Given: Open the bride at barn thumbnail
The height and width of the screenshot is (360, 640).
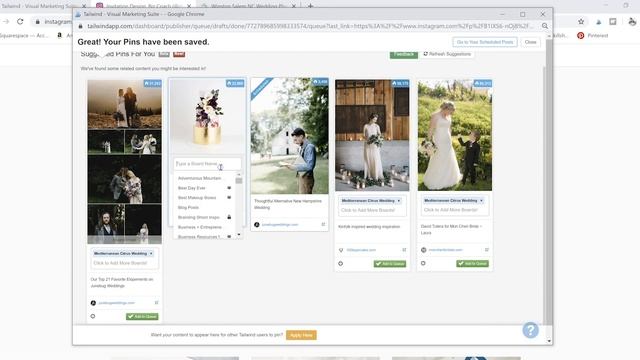Looking at the screenshot, I should click(372, 135).
